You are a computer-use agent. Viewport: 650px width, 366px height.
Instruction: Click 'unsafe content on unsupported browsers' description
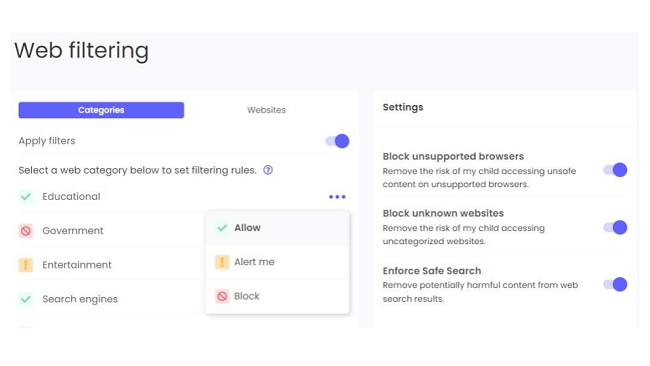479,177
